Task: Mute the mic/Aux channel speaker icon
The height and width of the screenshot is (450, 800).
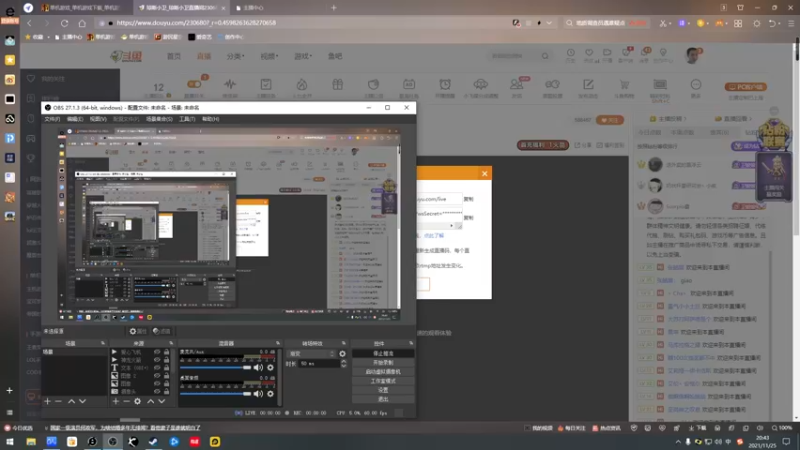Action: pos(259,367)
